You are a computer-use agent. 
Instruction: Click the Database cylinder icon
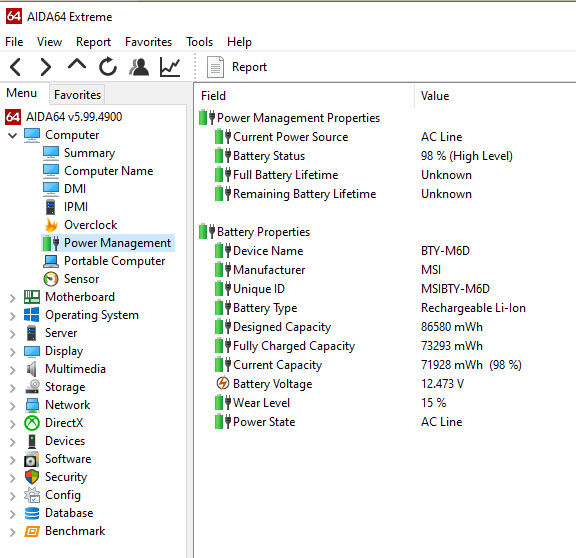(32, 513)
